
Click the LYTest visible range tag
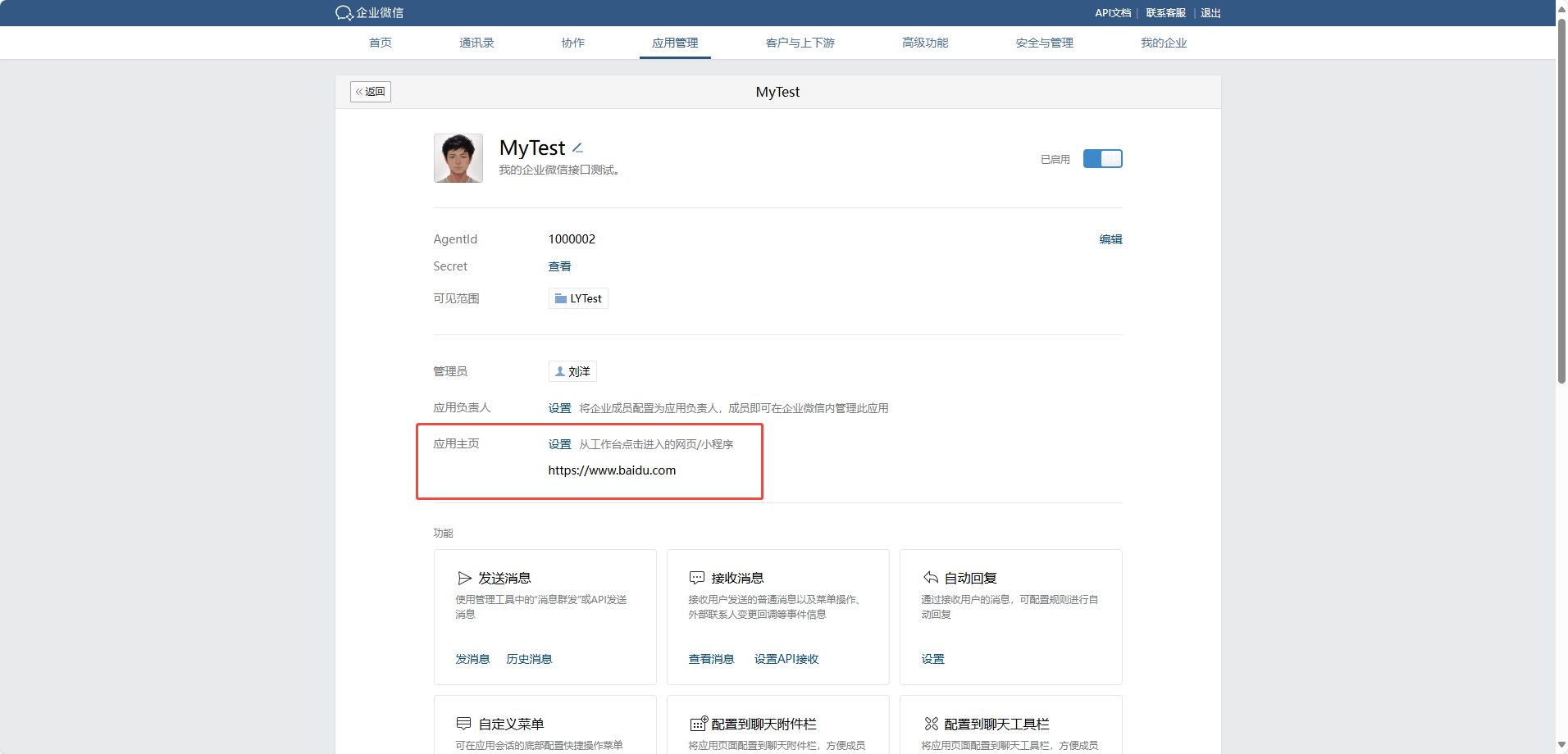578,298
